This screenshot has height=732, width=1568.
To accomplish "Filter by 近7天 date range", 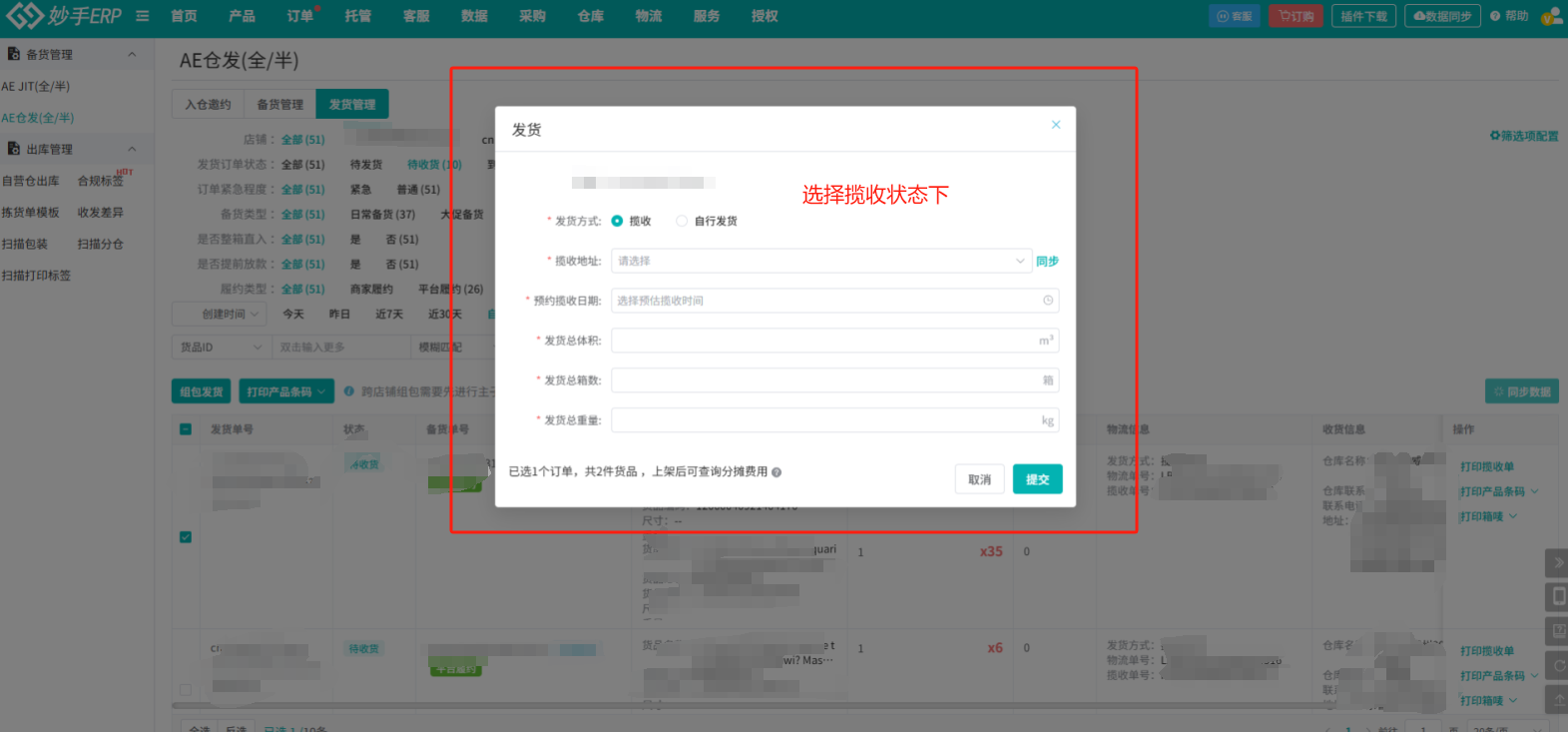I will (389, 314).
